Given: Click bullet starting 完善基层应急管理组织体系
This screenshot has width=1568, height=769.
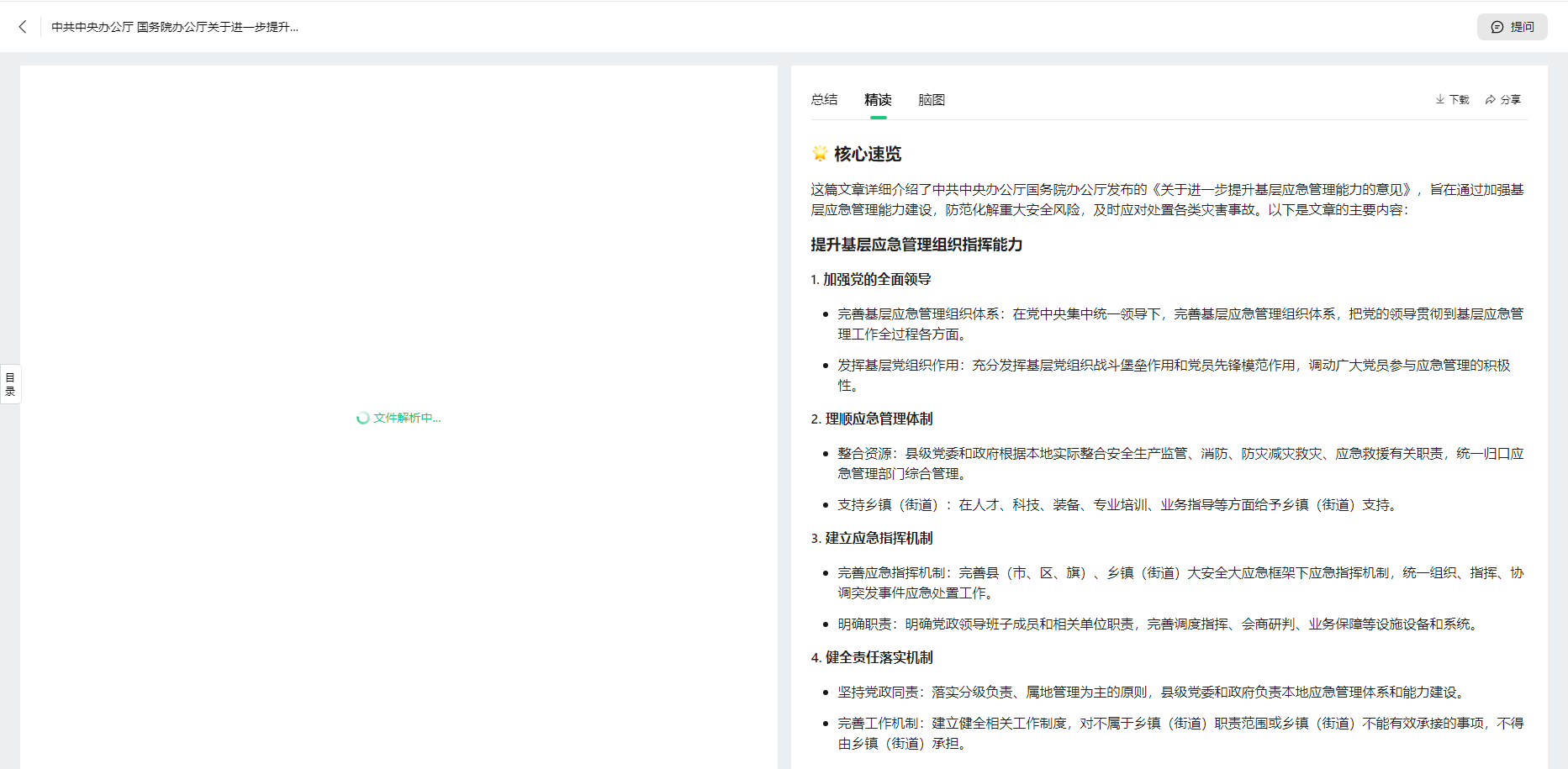Looking at the screenshot, I should 1180,324.
